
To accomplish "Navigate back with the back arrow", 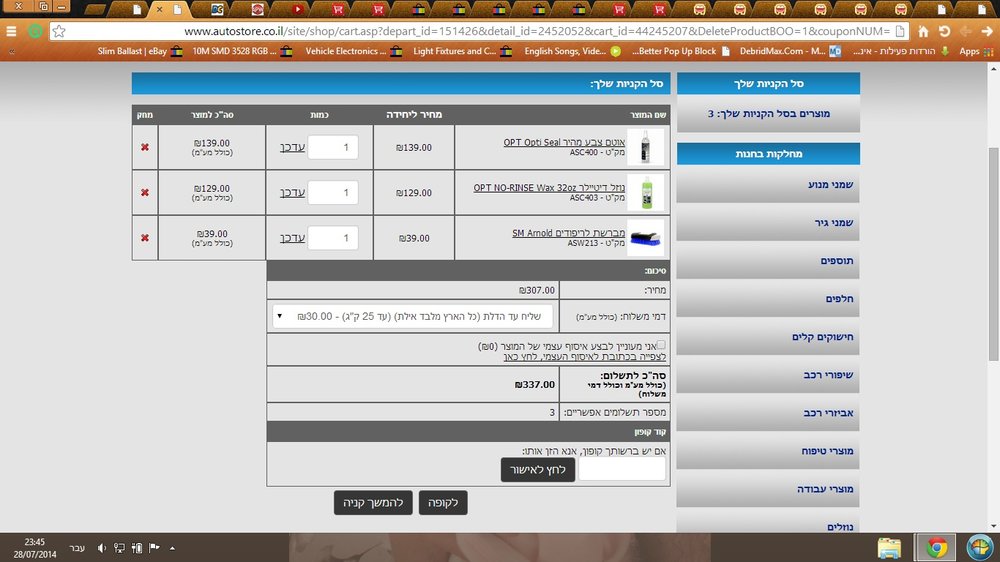I will tap(966, 31).
